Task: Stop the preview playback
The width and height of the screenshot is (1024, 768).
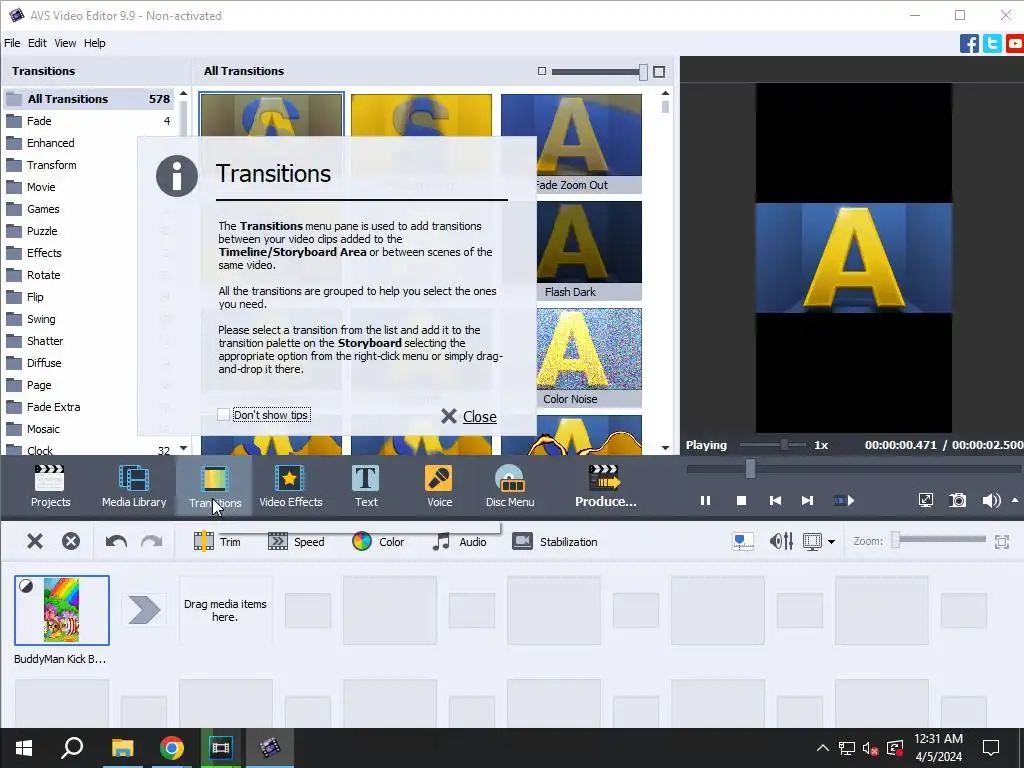Action: [741, 500]
